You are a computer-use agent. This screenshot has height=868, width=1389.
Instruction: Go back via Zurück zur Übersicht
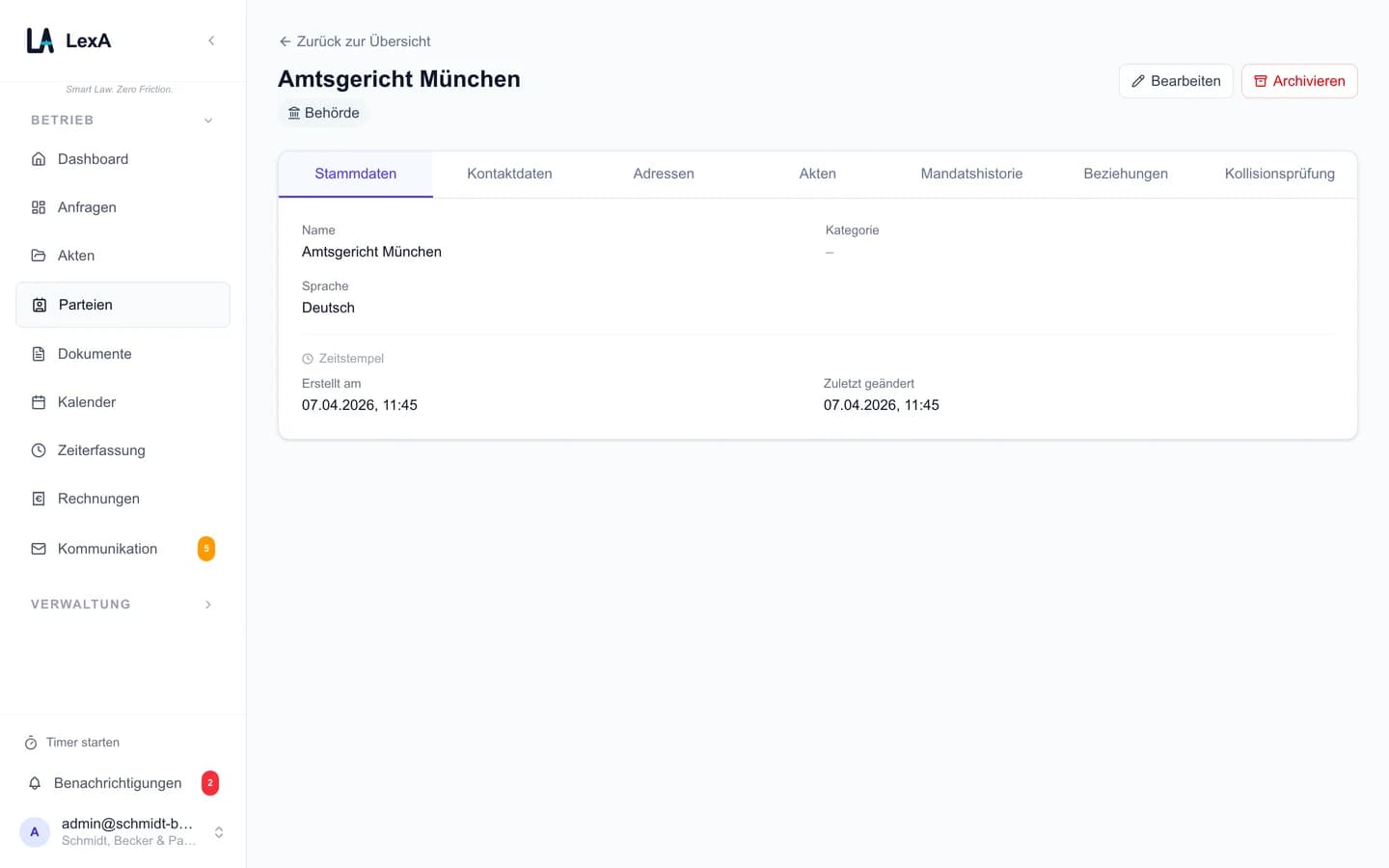[x=354, y=41]
